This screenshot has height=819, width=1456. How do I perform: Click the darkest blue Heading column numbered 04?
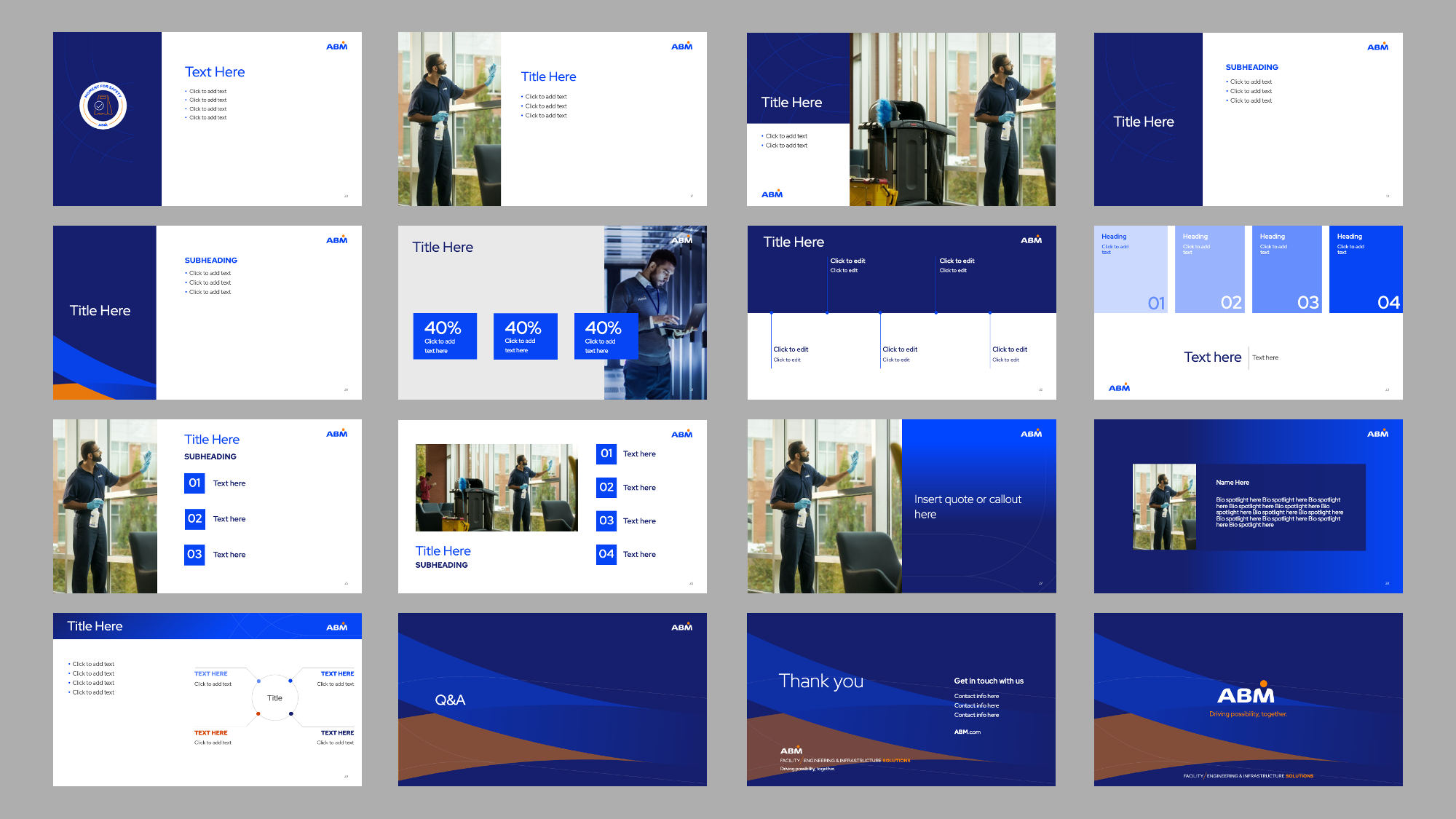pos(1366,269)
